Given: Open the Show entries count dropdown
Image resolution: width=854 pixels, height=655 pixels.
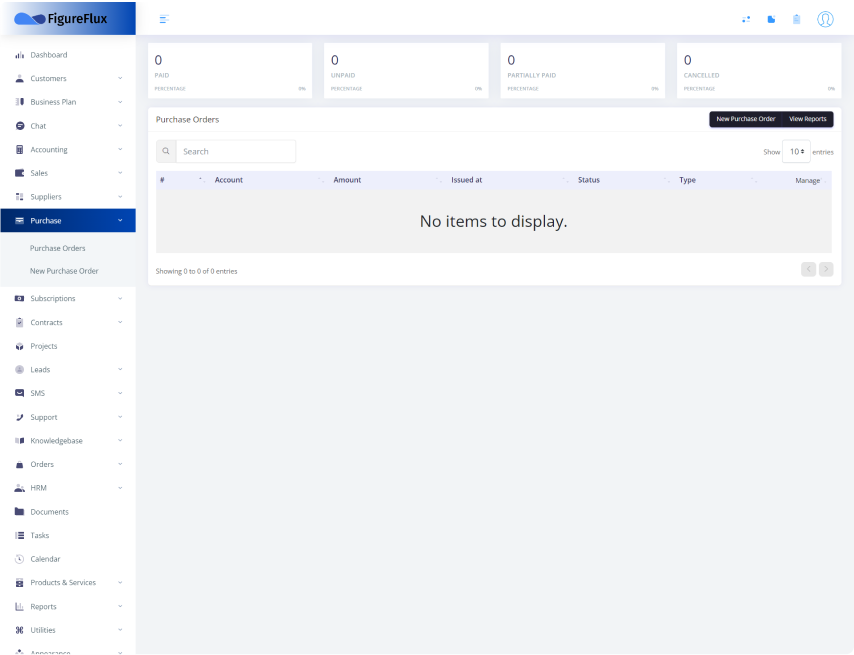Looking at the screenshot, I should tap(796, 152).
